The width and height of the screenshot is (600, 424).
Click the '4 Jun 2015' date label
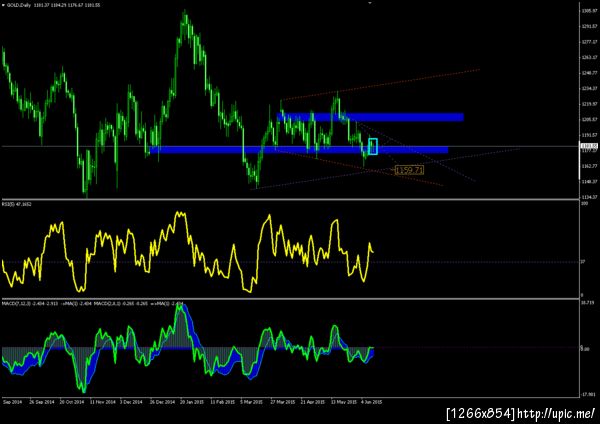click(x=372, y=402)
